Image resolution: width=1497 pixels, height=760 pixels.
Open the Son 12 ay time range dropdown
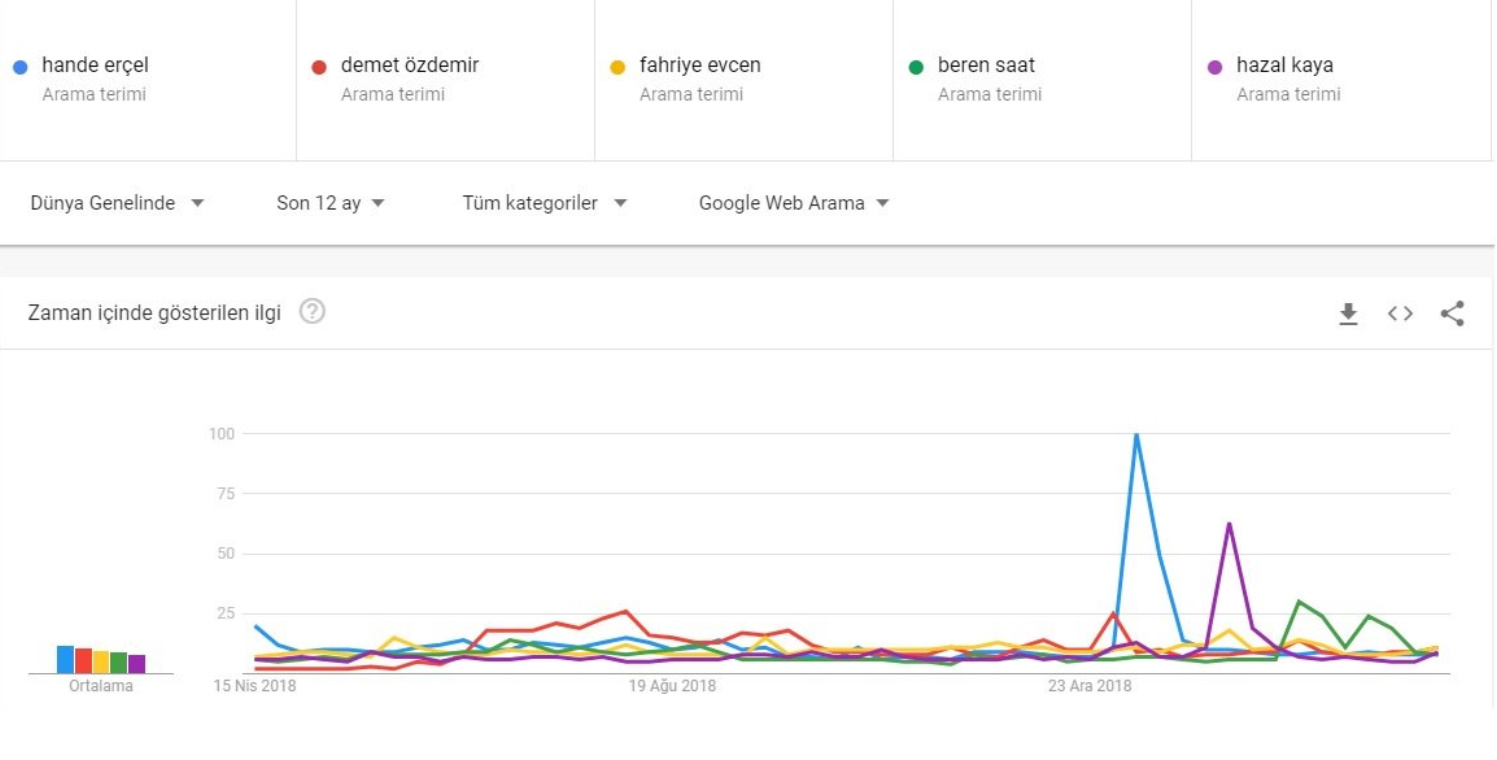(330, 203)
